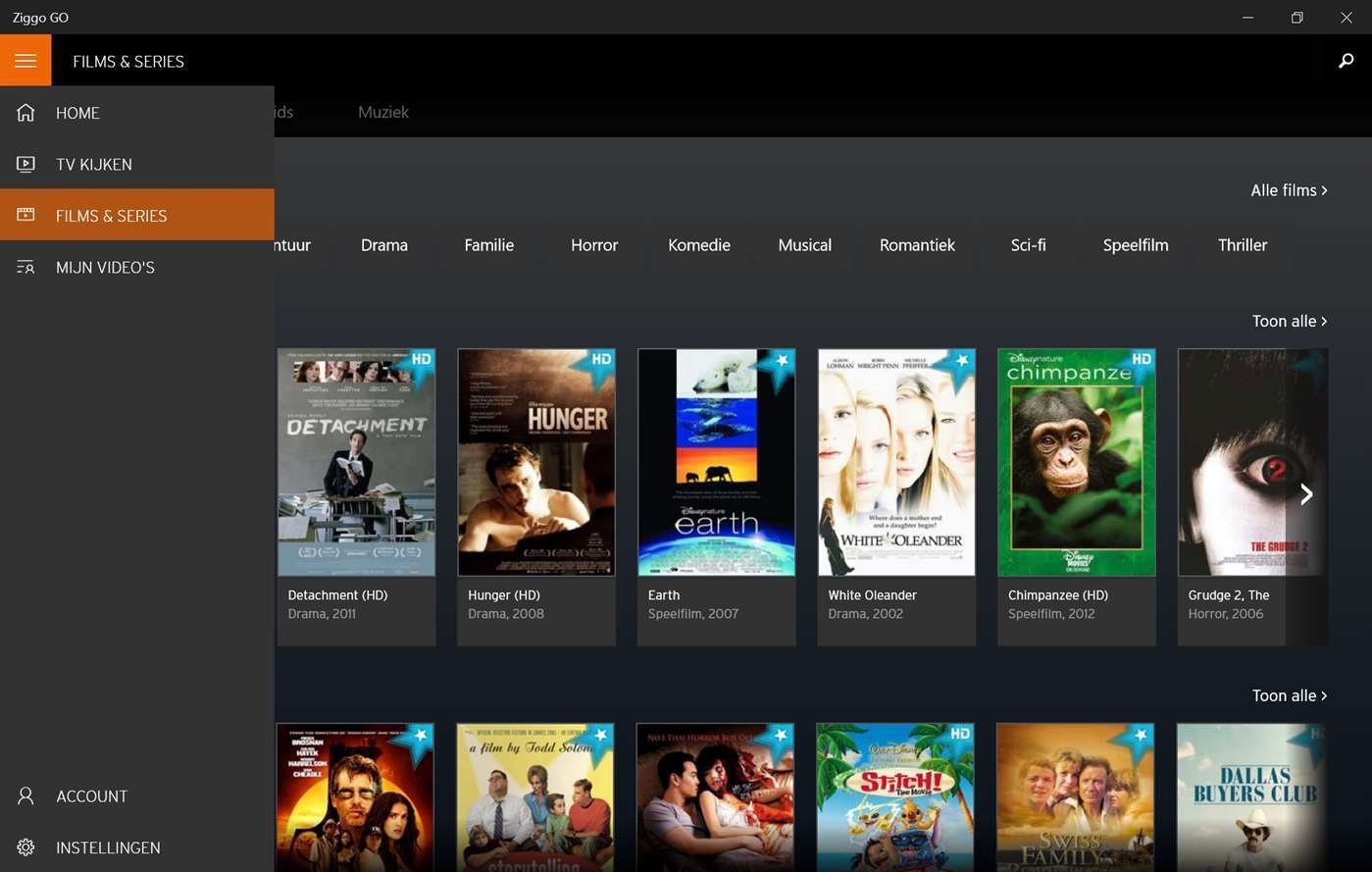Select the FILMS & SERIES calendar icon
The width and height of the screenshot is (1372, 872).
(25, 215)
